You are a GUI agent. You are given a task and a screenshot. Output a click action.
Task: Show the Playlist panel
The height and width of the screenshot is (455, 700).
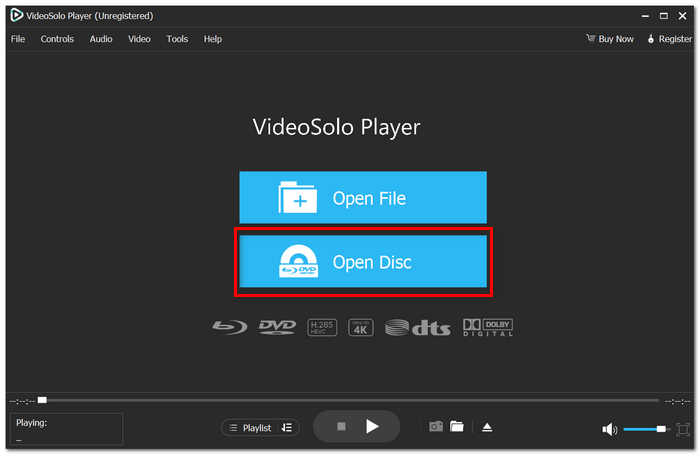[x=250, y=428]
